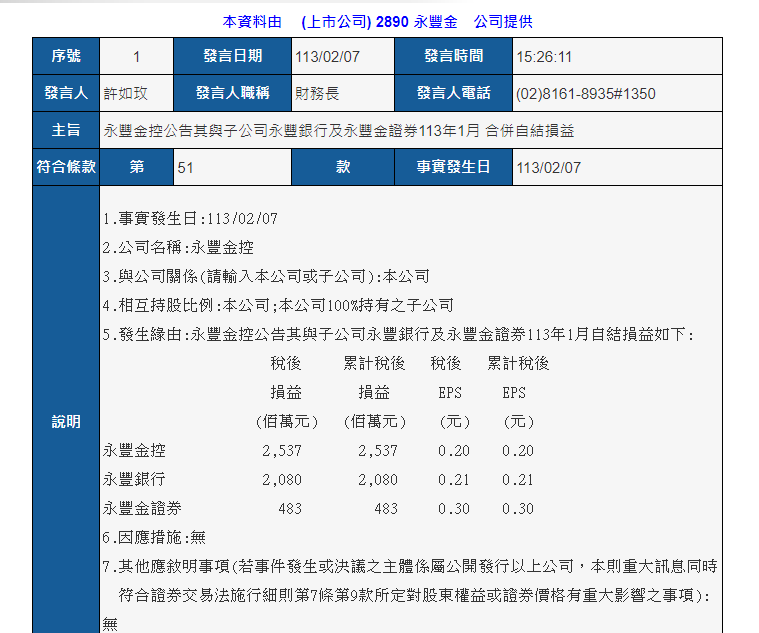
Task: Click the 發言人職稱 header cell
Action: (232, 93)
